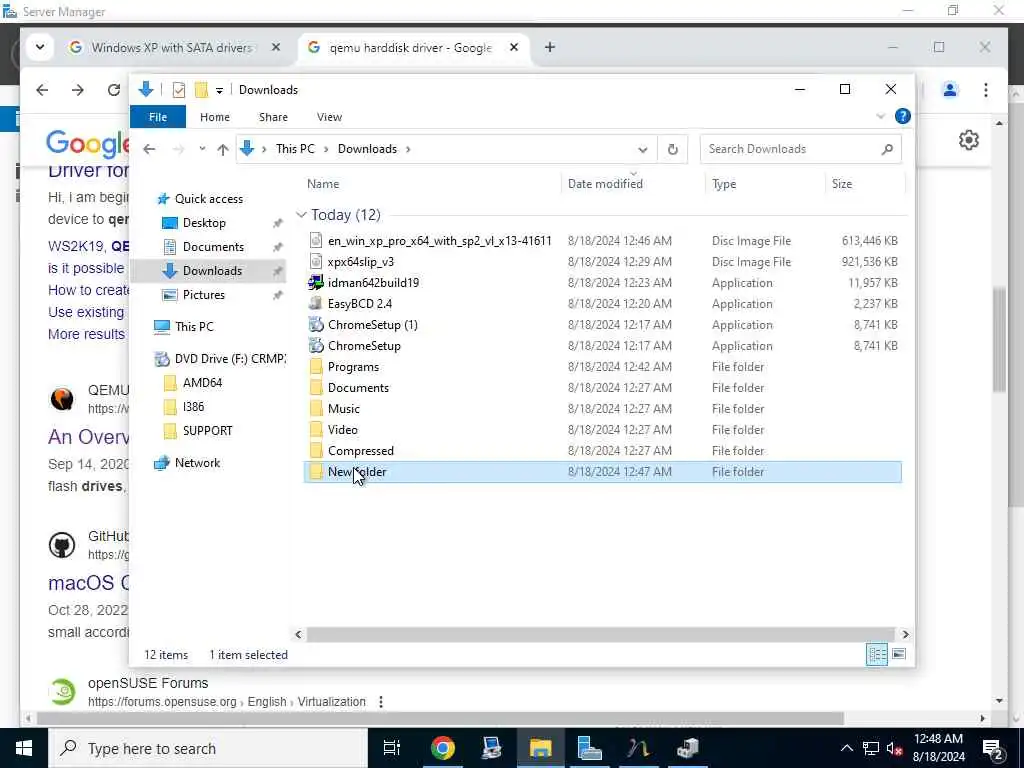
Task: Open the File tab in Explorer
Action: point(158,117)
